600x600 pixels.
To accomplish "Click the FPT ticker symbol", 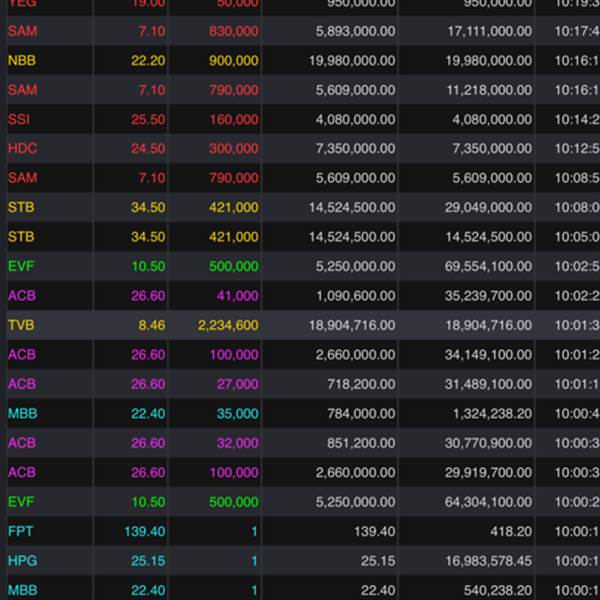I will (x=21, y=531).
